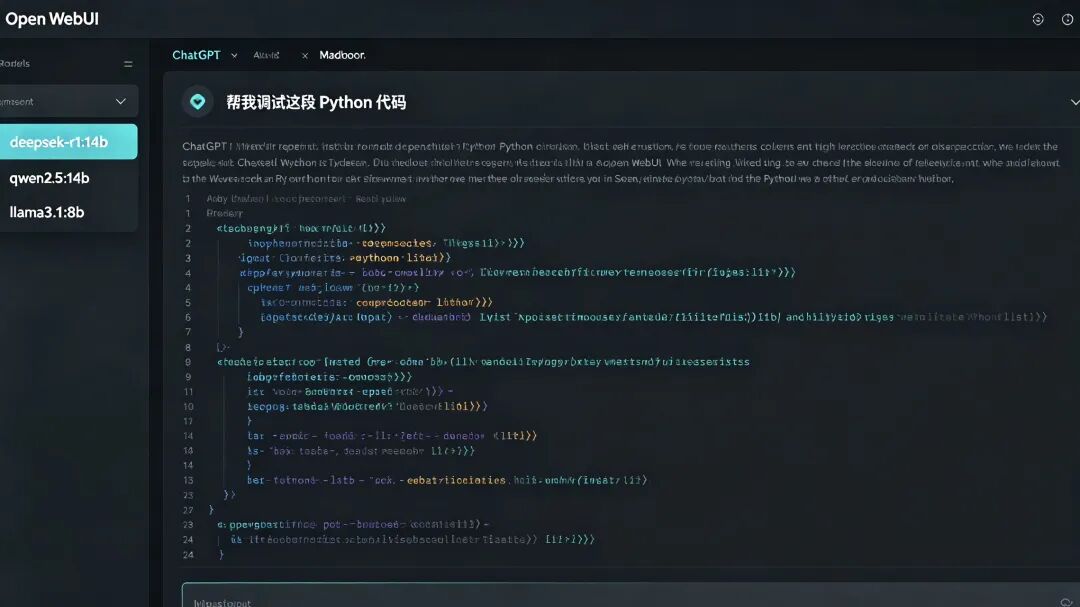The height and width of the screenshot is (607, 1080).
Task: Collapse the chat header chevron at right
Action: tap(1074, 103)
